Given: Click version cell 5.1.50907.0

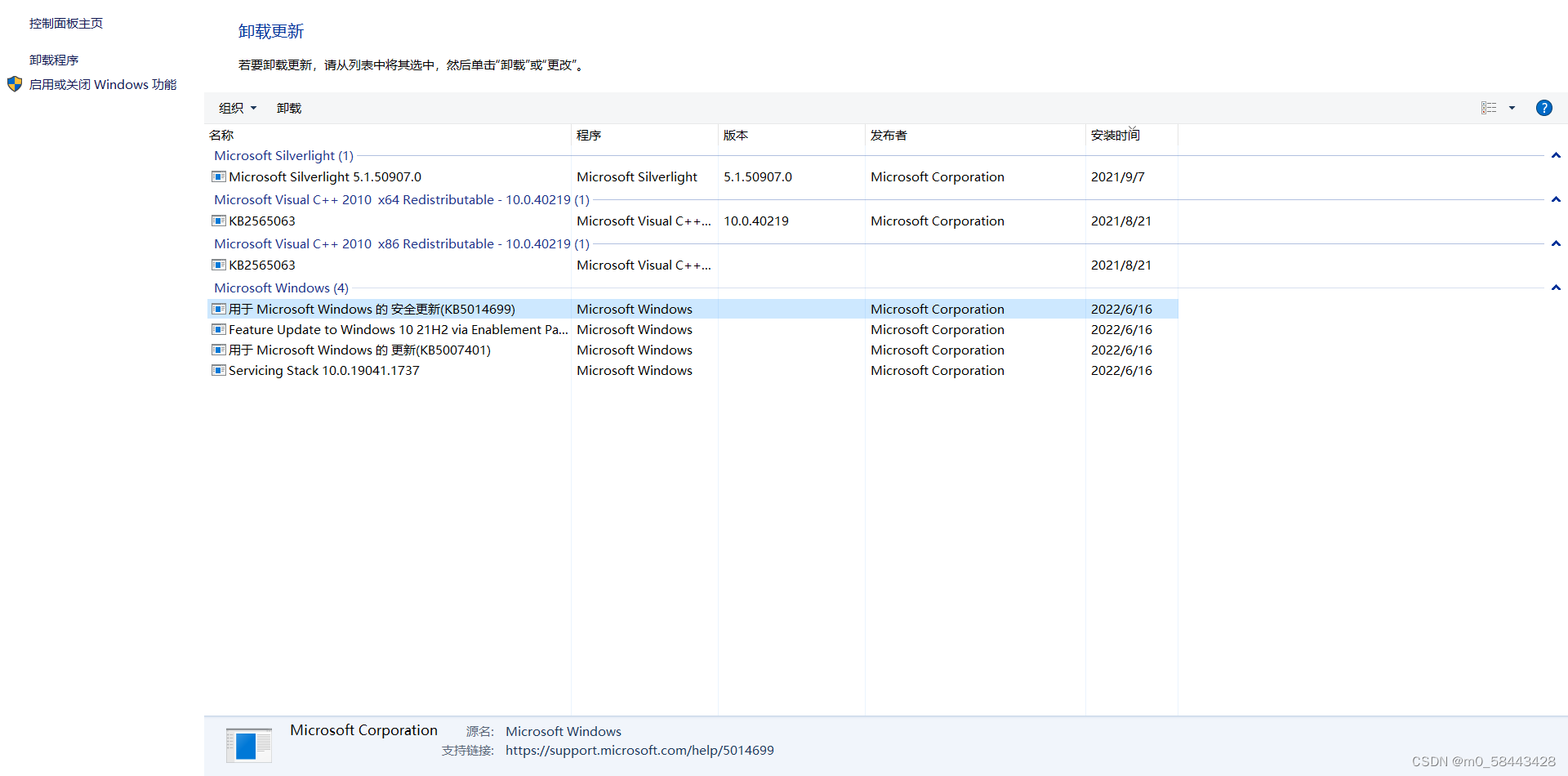Looking at the screenshot, I should (x=758, y=176).
